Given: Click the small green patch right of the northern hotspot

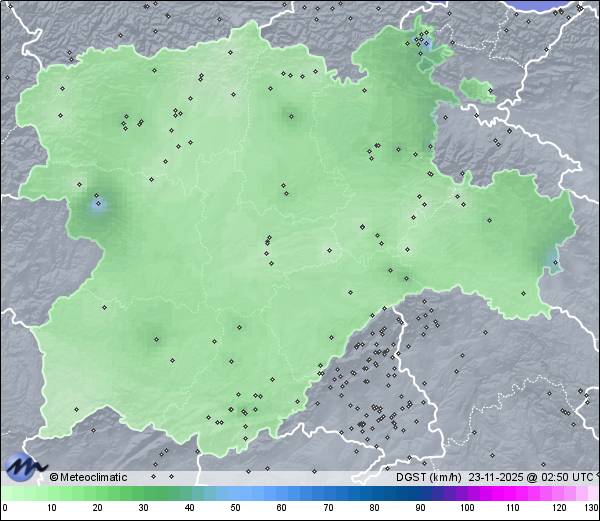Looking at the screenshot, I should 478,92.
